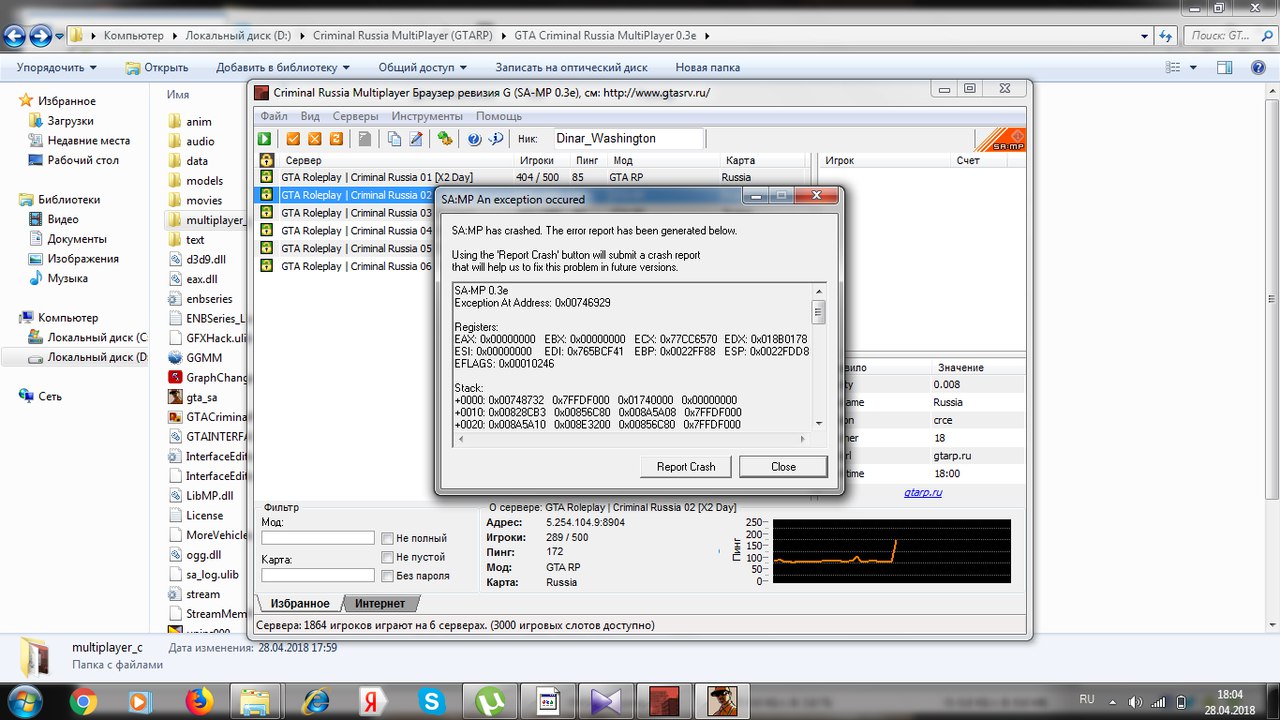1280x720 pixels.
Task: Click 'Открыть' in Explorer toolbar
Action: click(x=156, y=67)
